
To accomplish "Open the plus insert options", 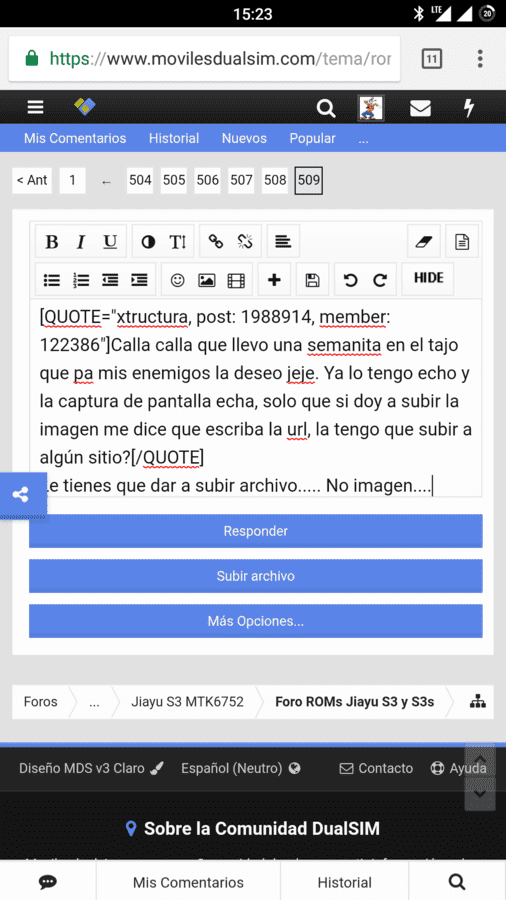I will 274,280.
